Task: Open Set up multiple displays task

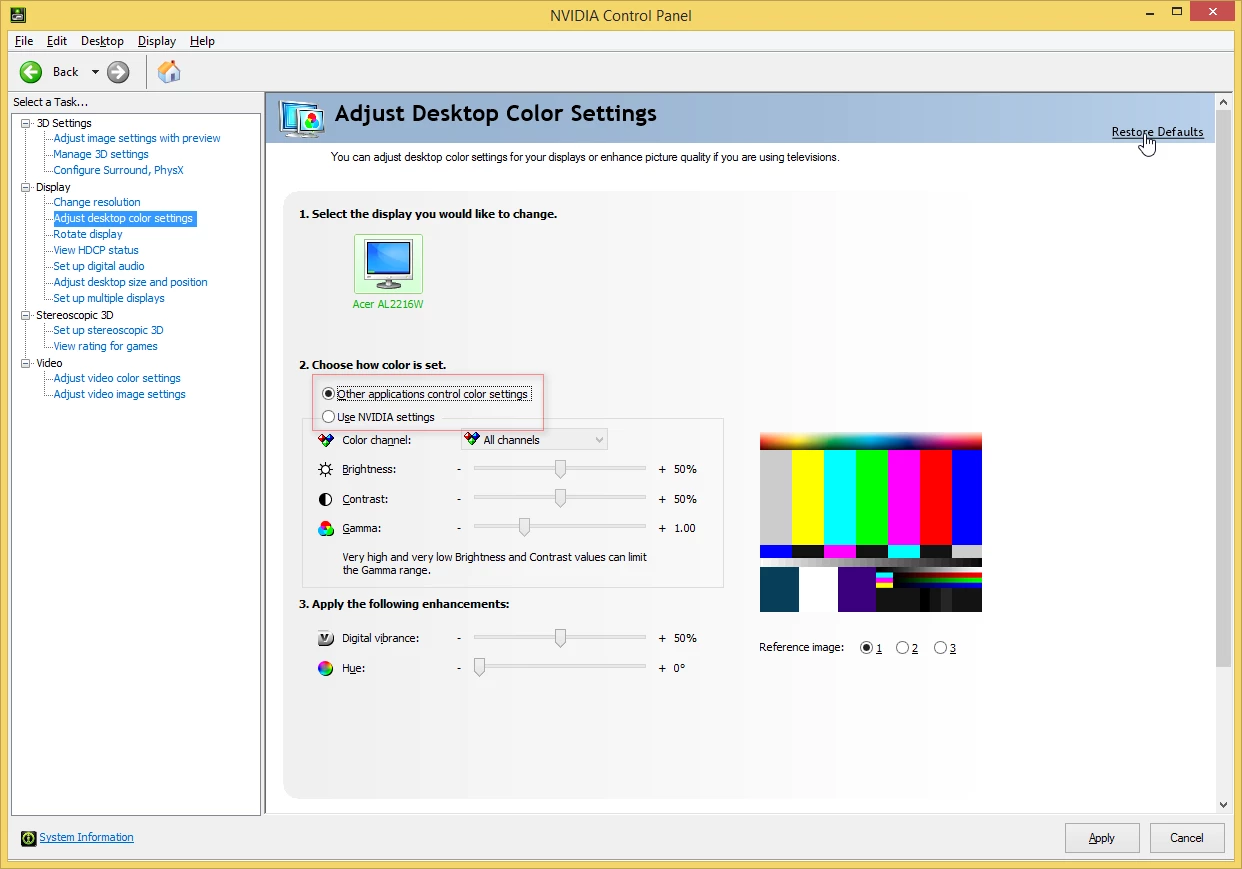Action: click(x=109, y=298)
